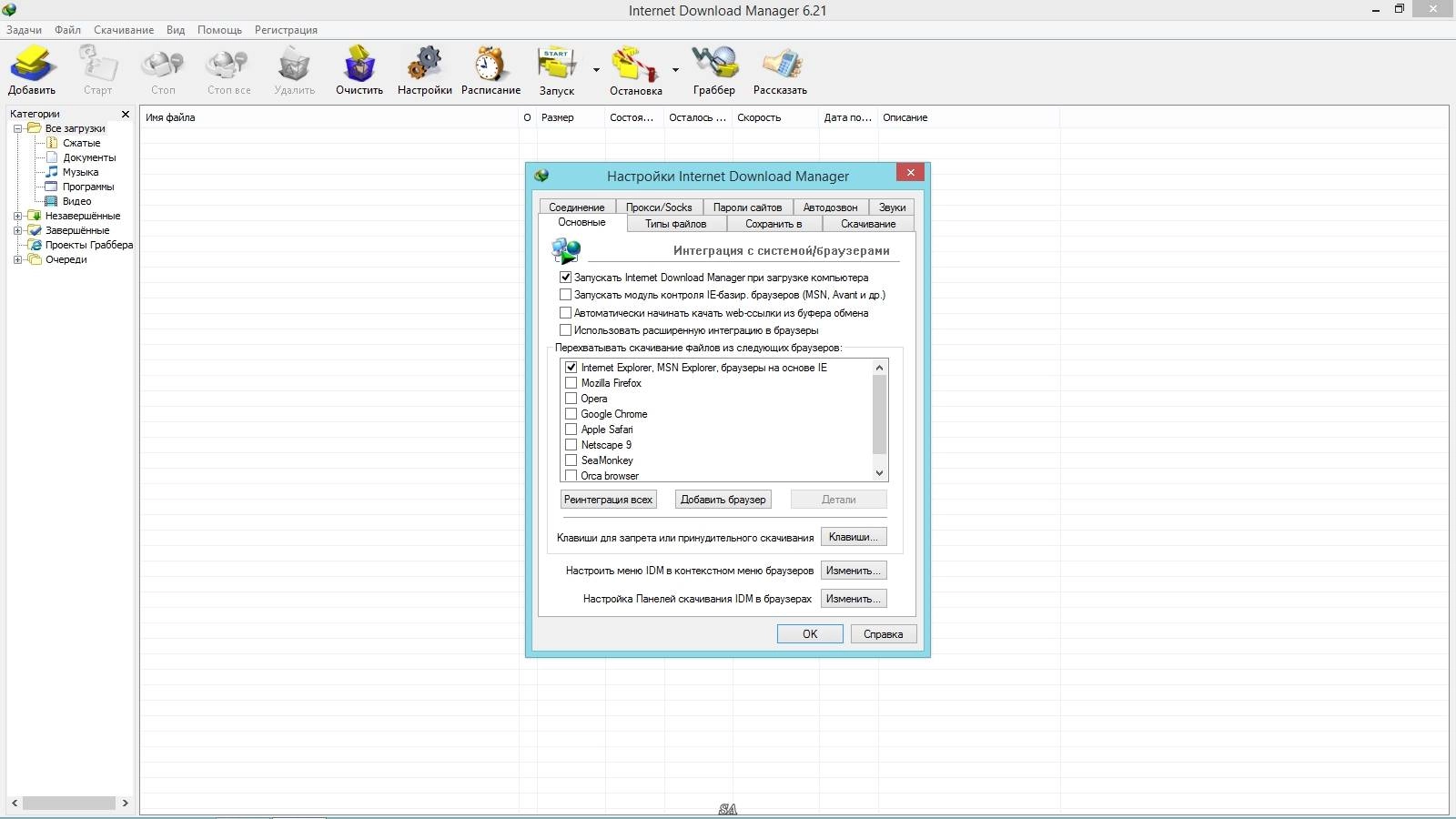Check the Apple Safari browser box
The width and height of the screenshot is (1456, 819).
pos(571,430)
